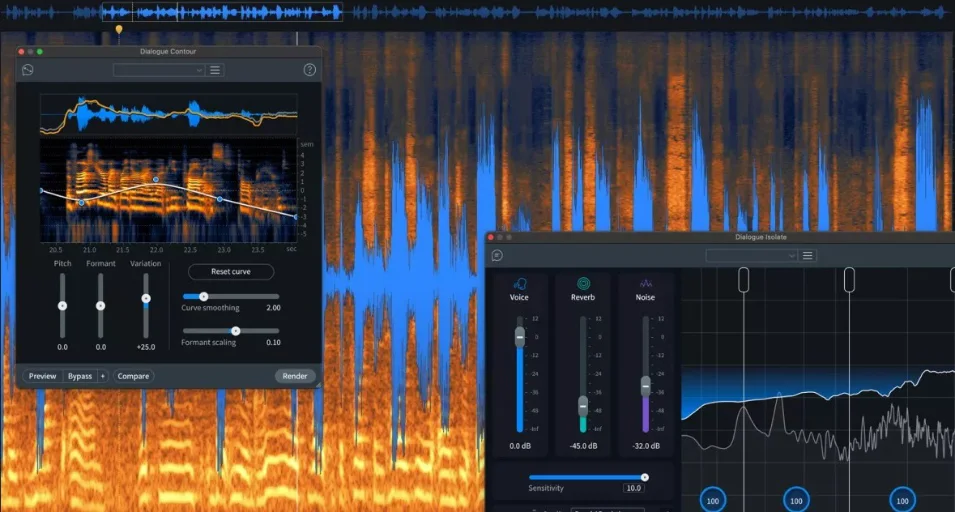Screen dimensions: 955x512
Task: Click the Dialogue Contour module icon
Action: 27,70
